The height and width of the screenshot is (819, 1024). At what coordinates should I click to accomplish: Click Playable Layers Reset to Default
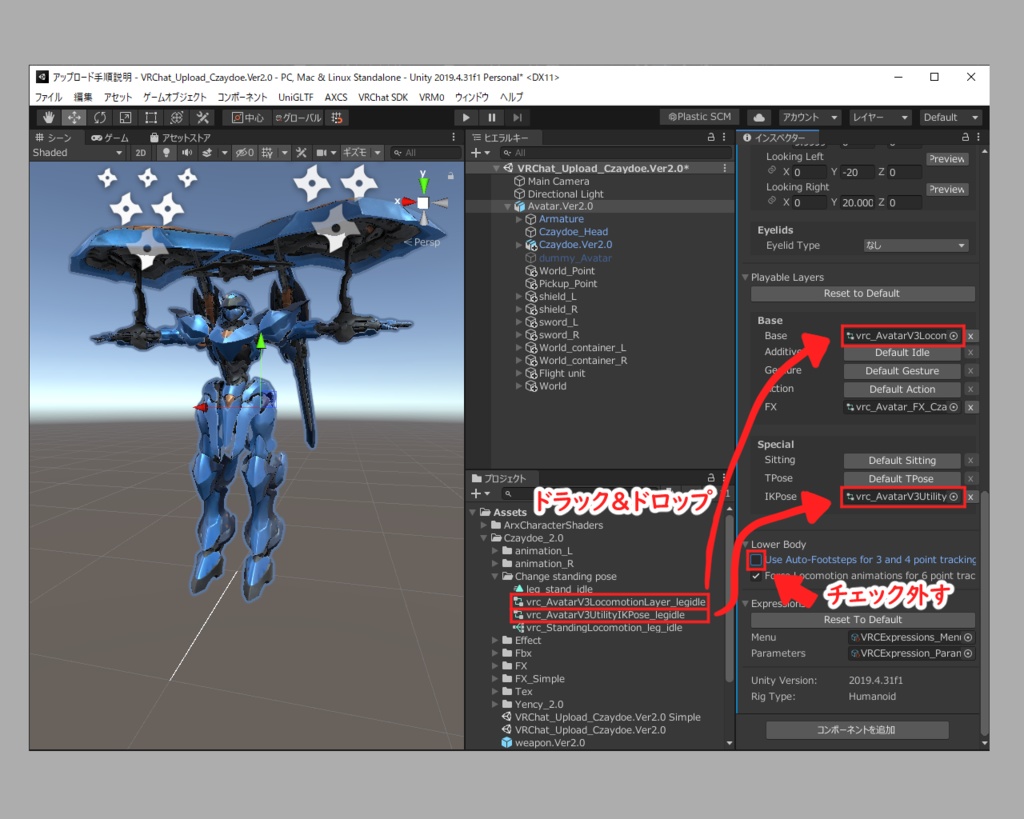[x=862, y=294]
